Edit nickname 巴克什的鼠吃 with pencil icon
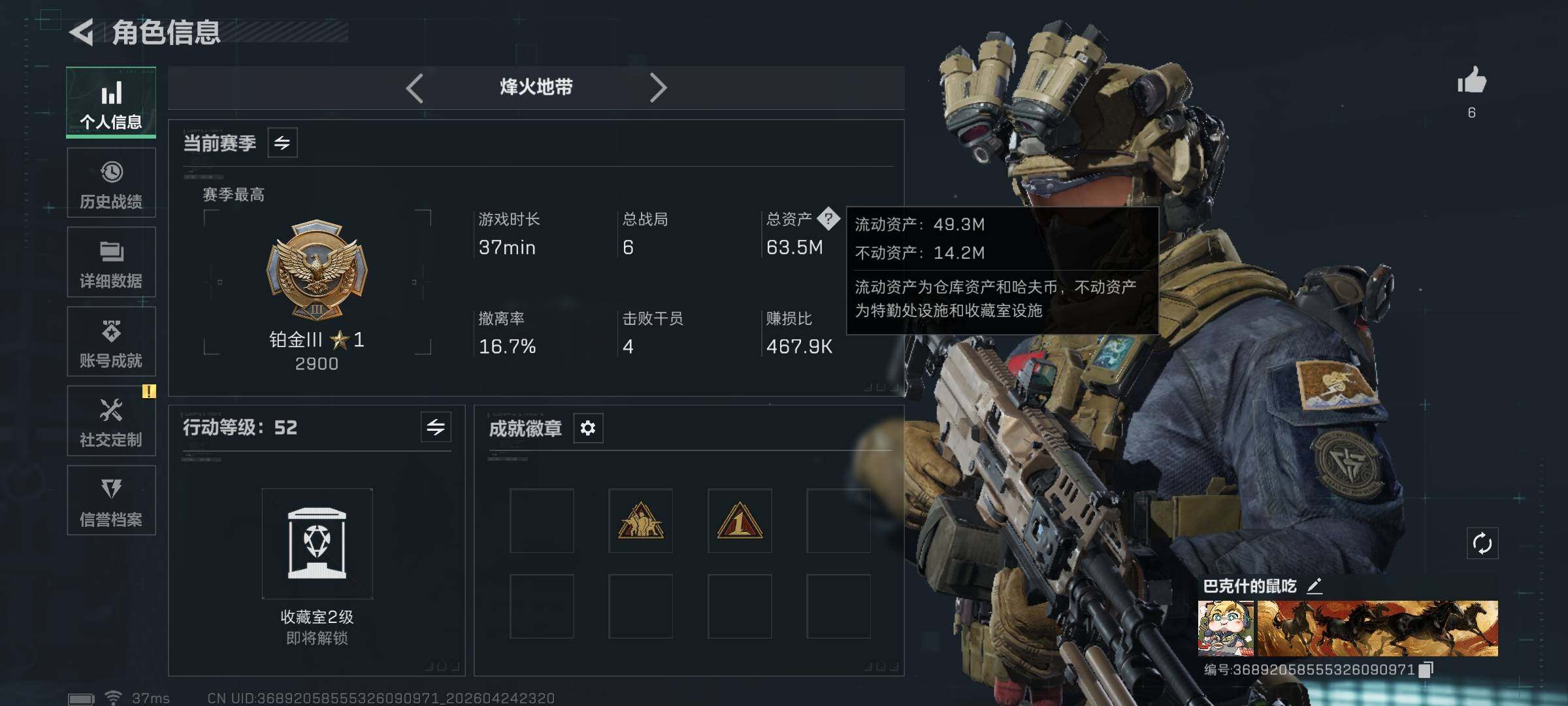 click(1315, 586)
